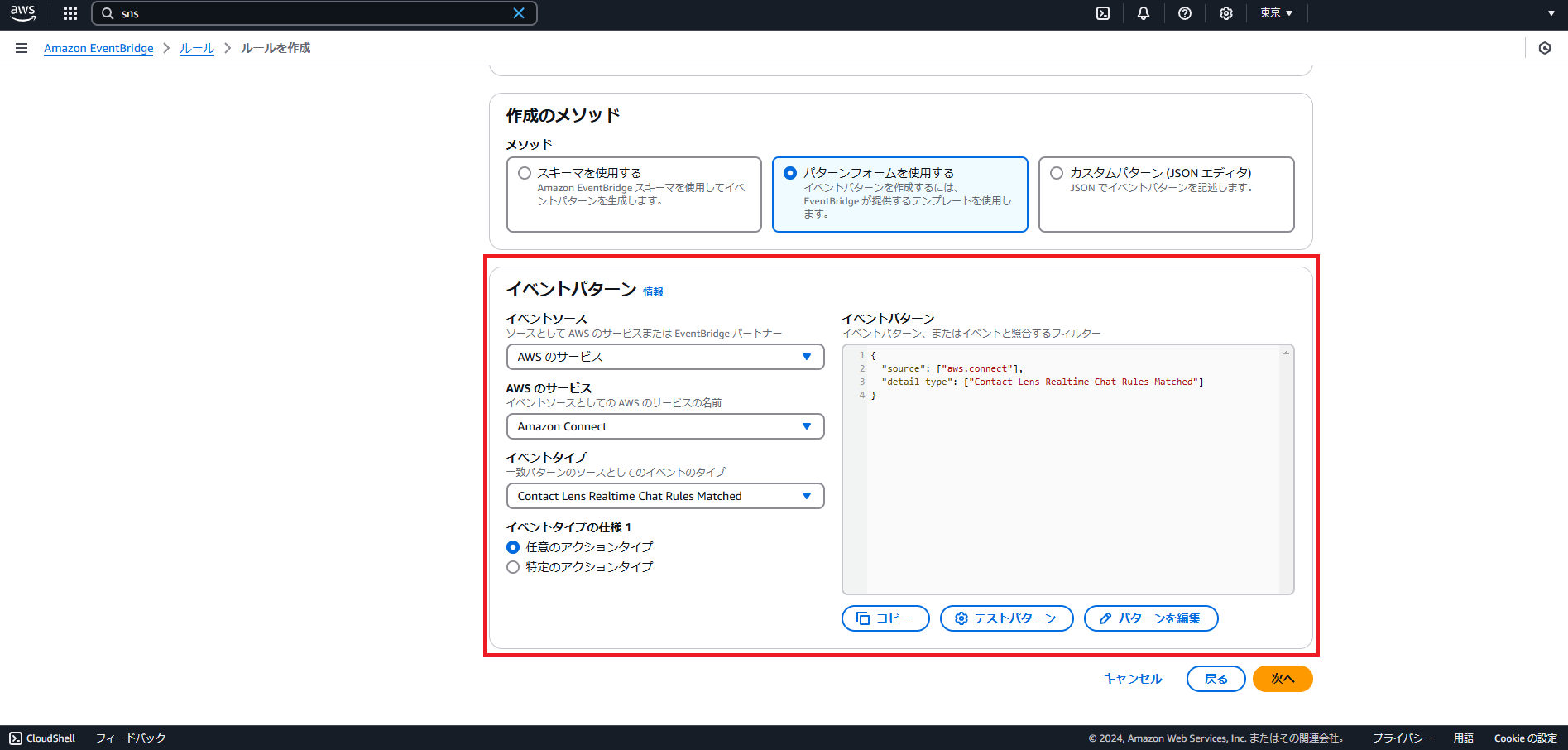1568x750 pixels.
Task: Click キャンセル to cancel rule
Action: coord(1133,679)
